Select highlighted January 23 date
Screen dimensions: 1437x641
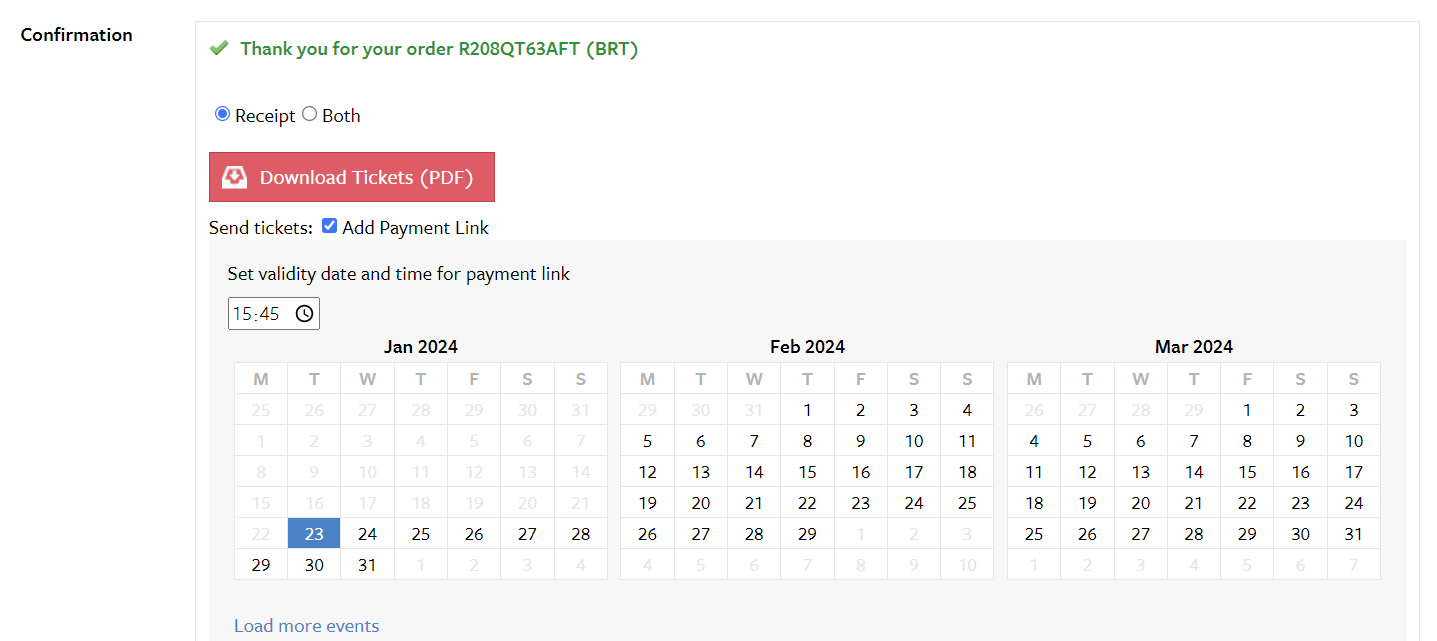tap(314, 534)
